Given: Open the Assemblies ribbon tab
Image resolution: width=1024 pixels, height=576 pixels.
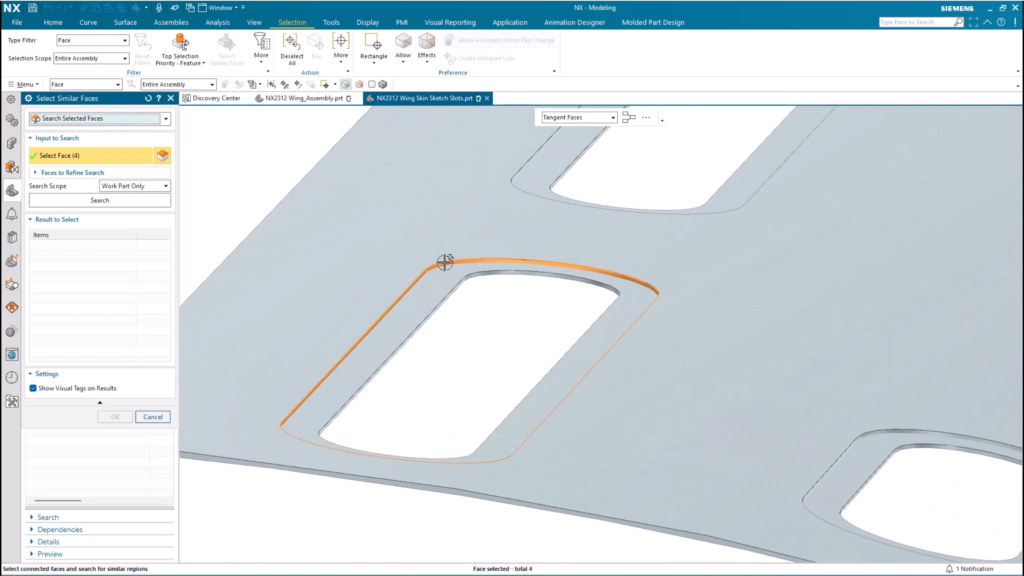Looking at the screenshot, I should [x=170, y=21].
